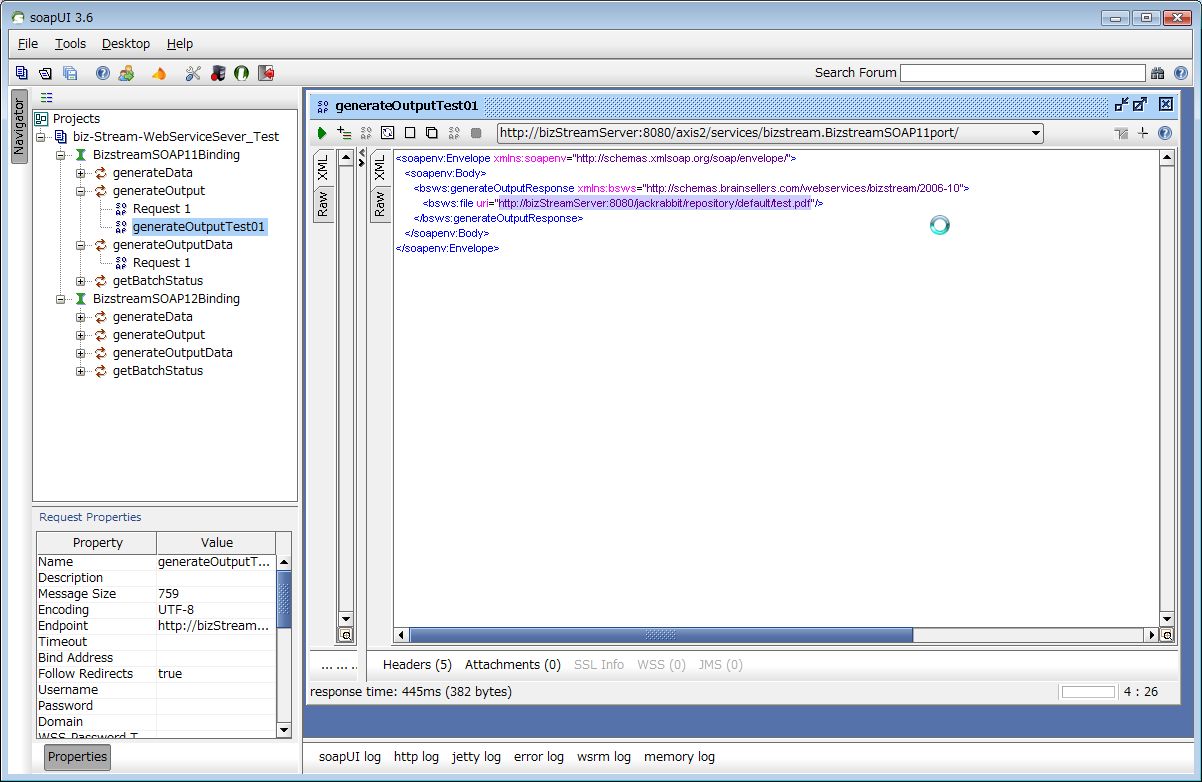Click the exit soapUI toolbar icon
Screen dimensions: 1202x782
coord(266,73)
